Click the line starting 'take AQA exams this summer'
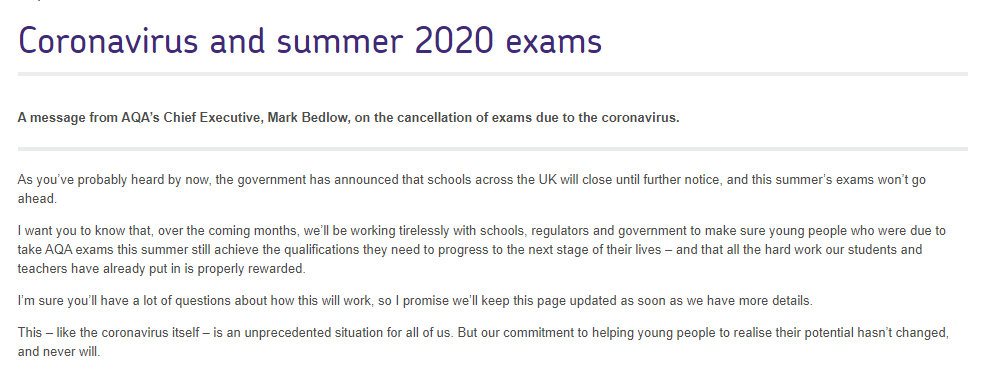 pos(469,250)
